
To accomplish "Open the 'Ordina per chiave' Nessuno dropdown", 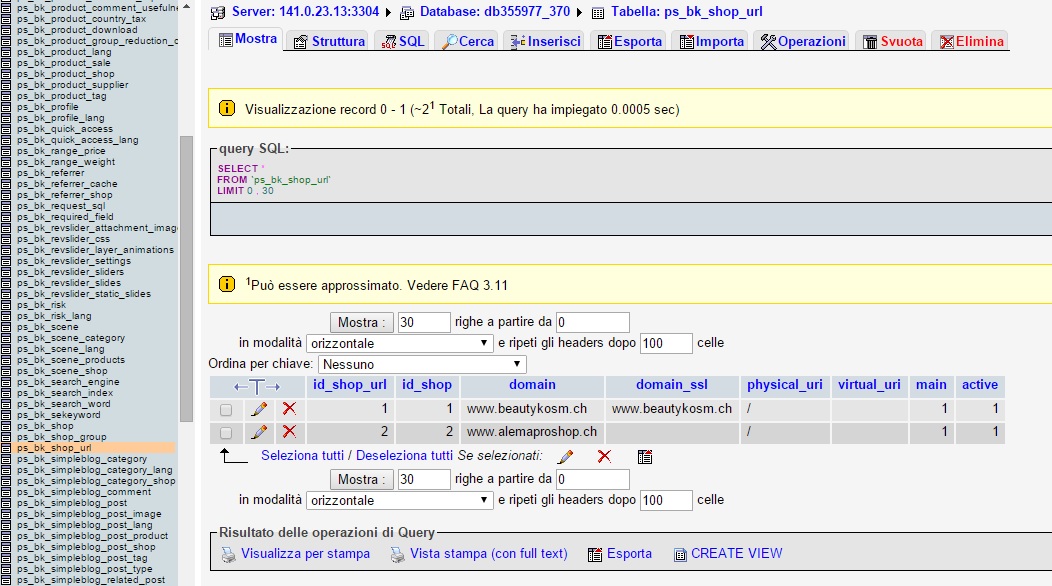I will 423,364.
